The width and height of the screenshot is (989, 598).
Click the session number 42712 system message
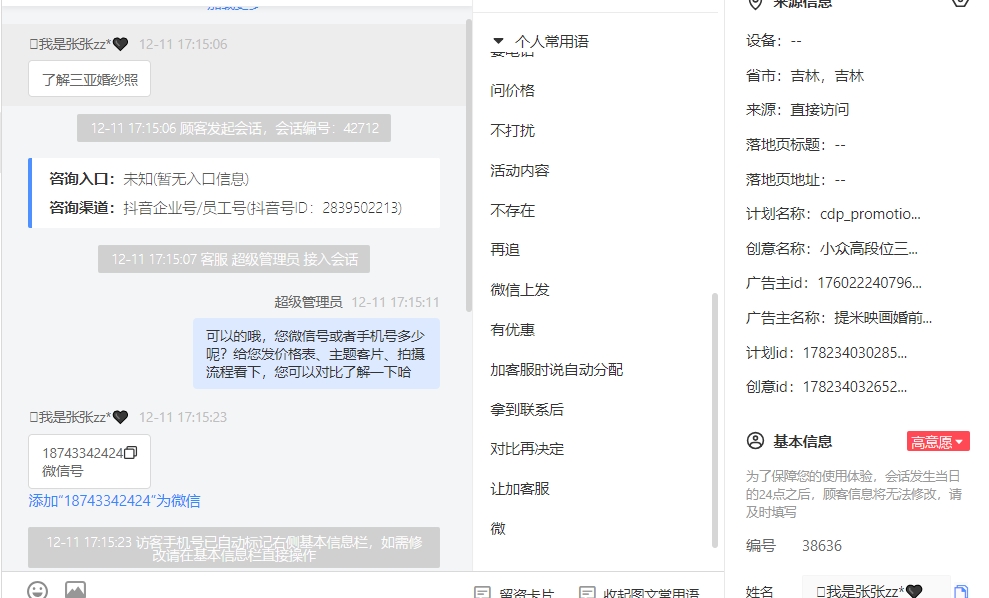[x=234, y=128]
